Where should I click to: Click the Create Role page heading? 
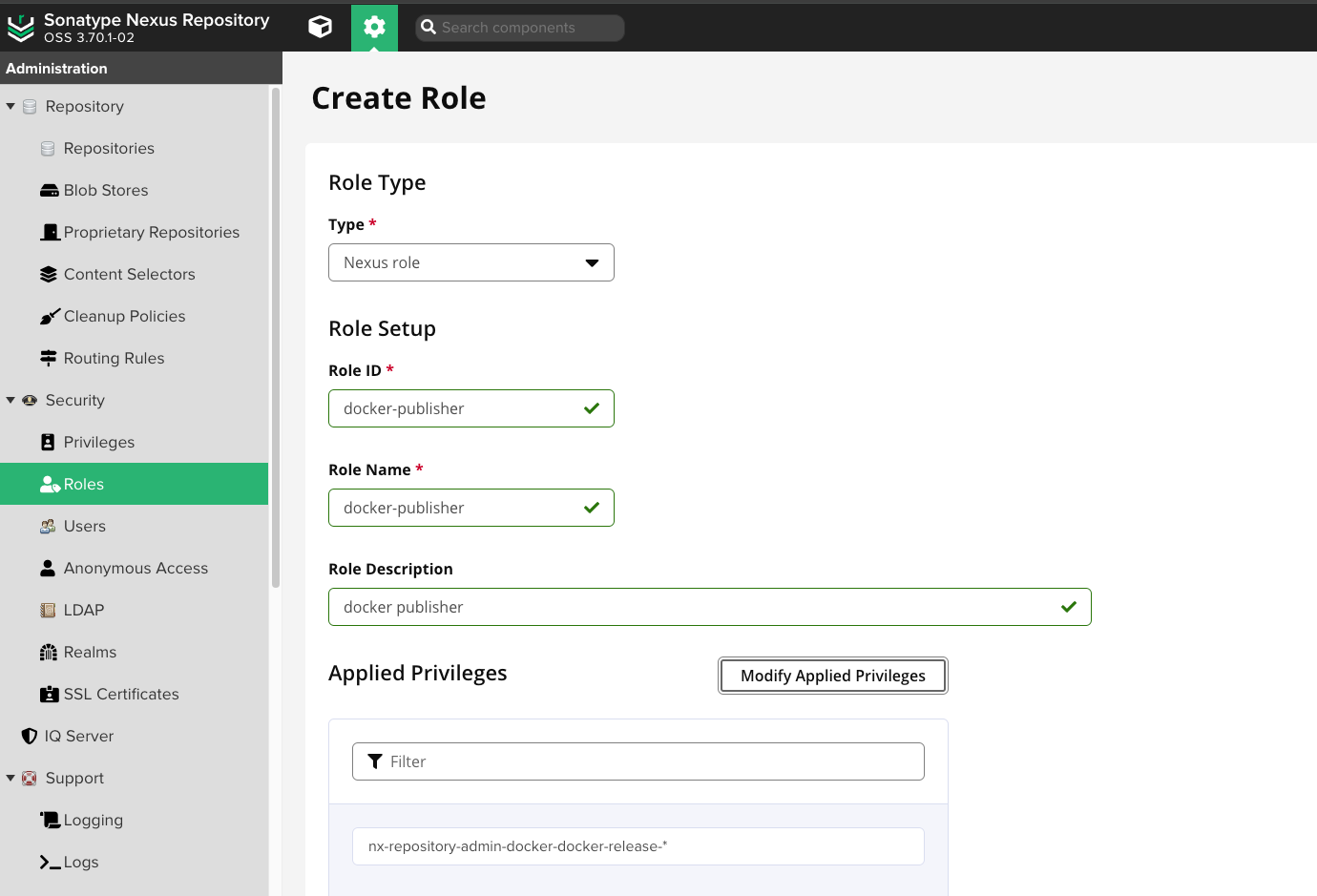click(x=399, y=98)
